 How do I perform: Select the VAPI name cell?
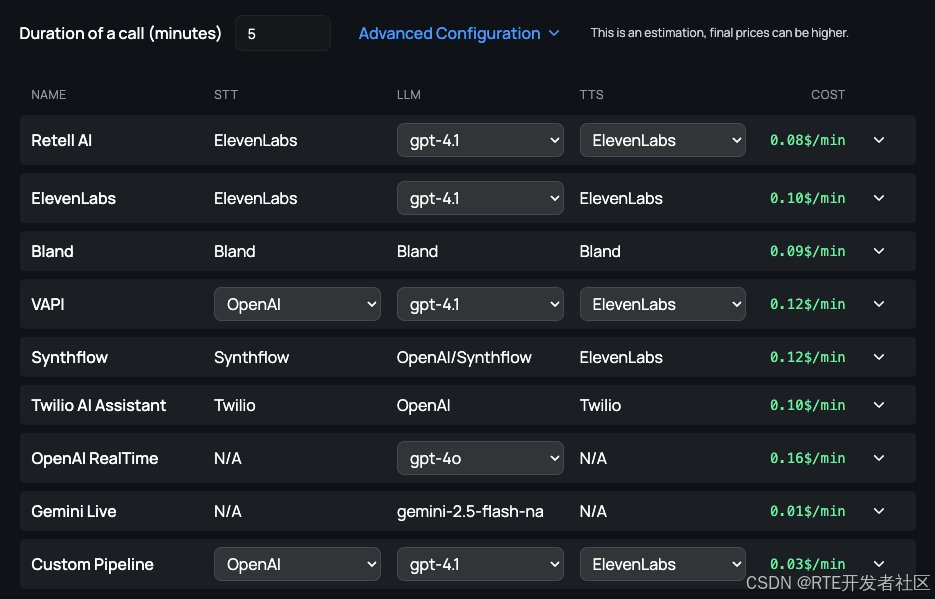(48, 304)
